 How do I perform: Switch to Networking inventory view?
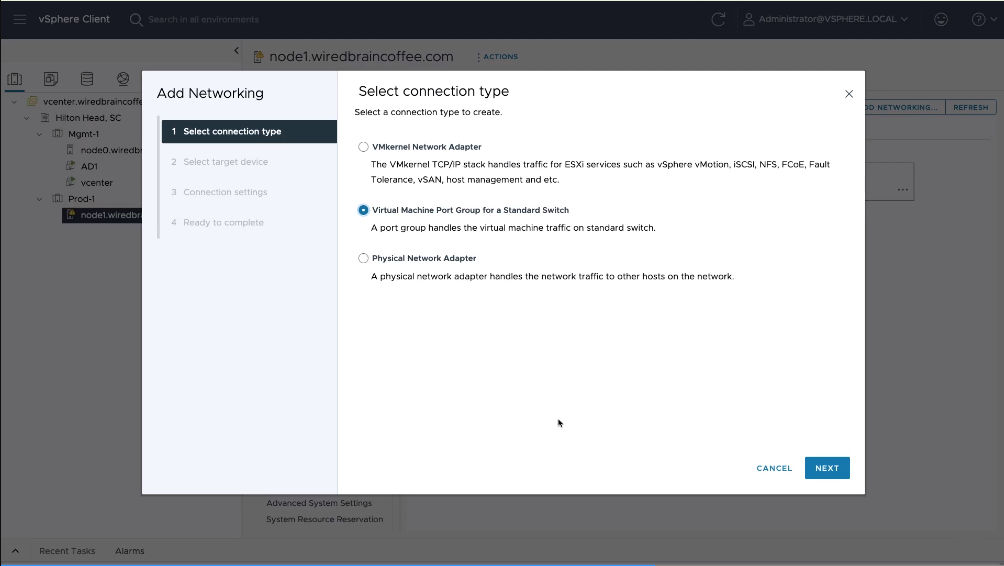[x=123, y=79]
